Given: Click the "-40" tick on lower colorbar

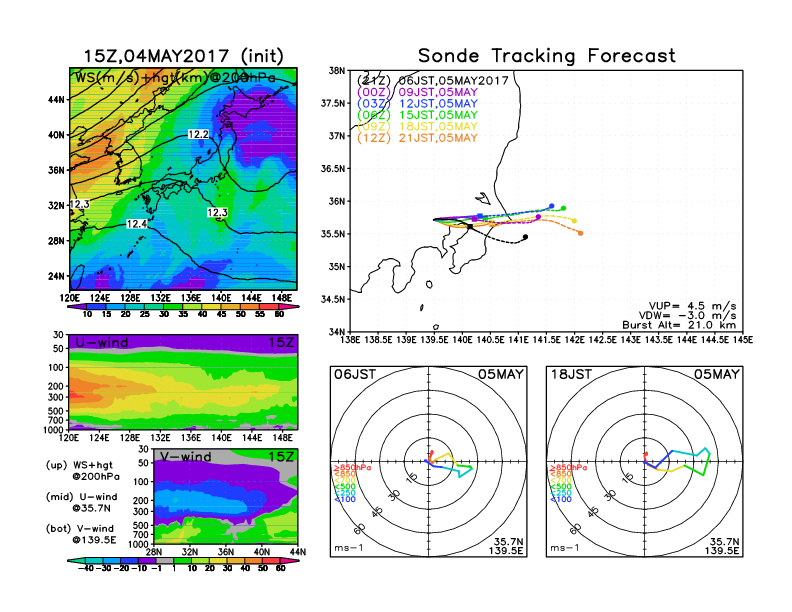Looking at the screenshot, I should pyautogui.click(x=88, y=569).
